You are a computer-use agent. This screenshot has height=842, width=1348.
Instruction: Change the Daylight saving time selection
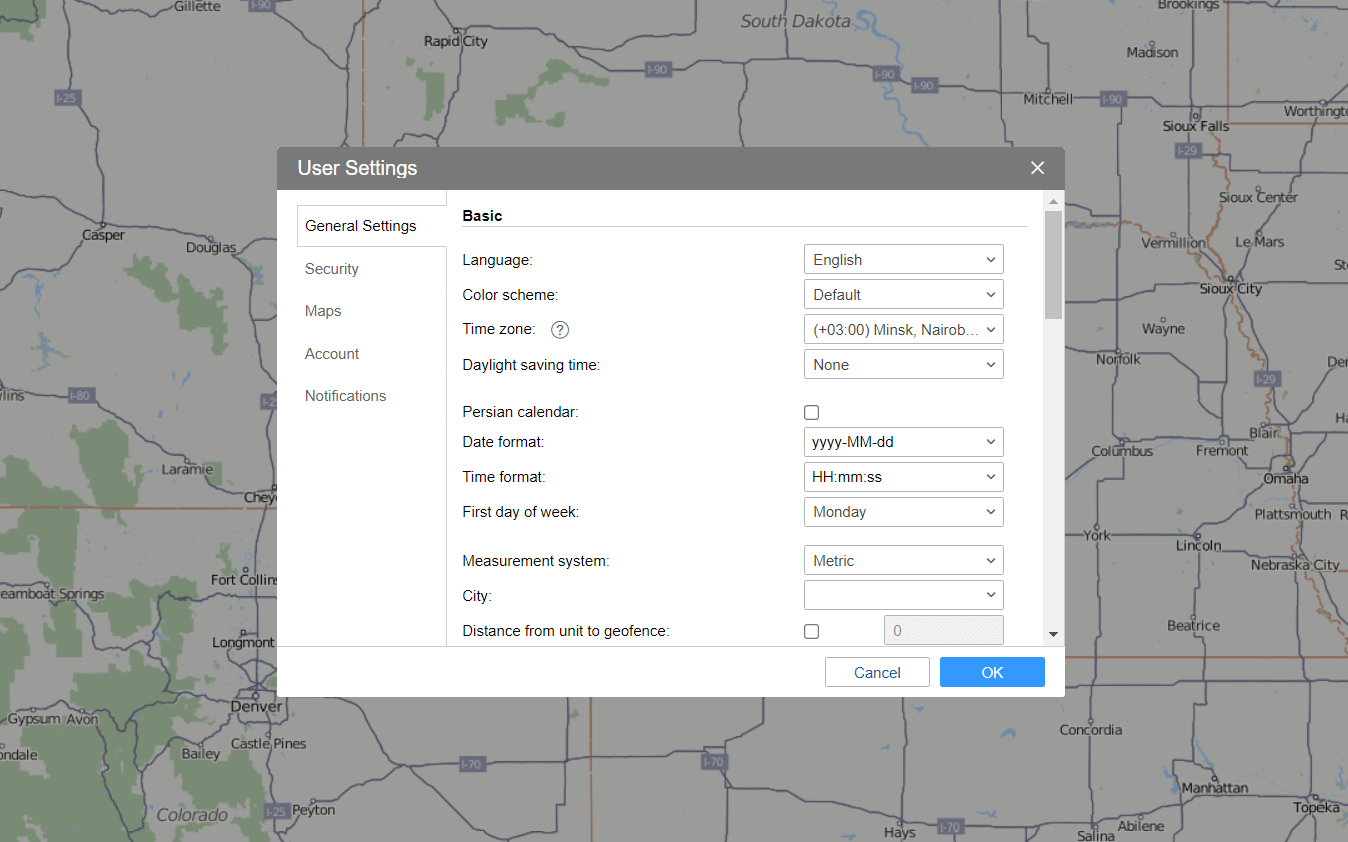[903, 365]
